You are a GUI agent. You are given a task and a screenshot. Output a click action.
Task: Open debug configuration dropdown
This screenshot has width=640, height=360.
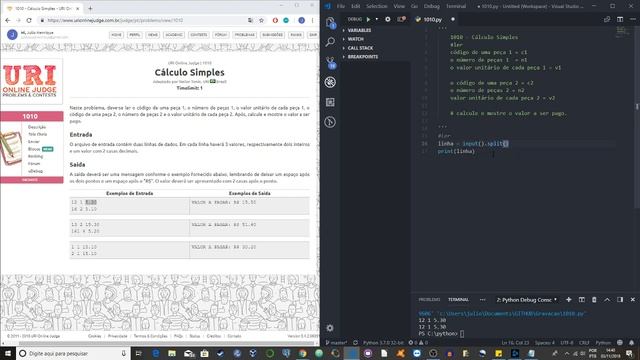pos(377,19)
